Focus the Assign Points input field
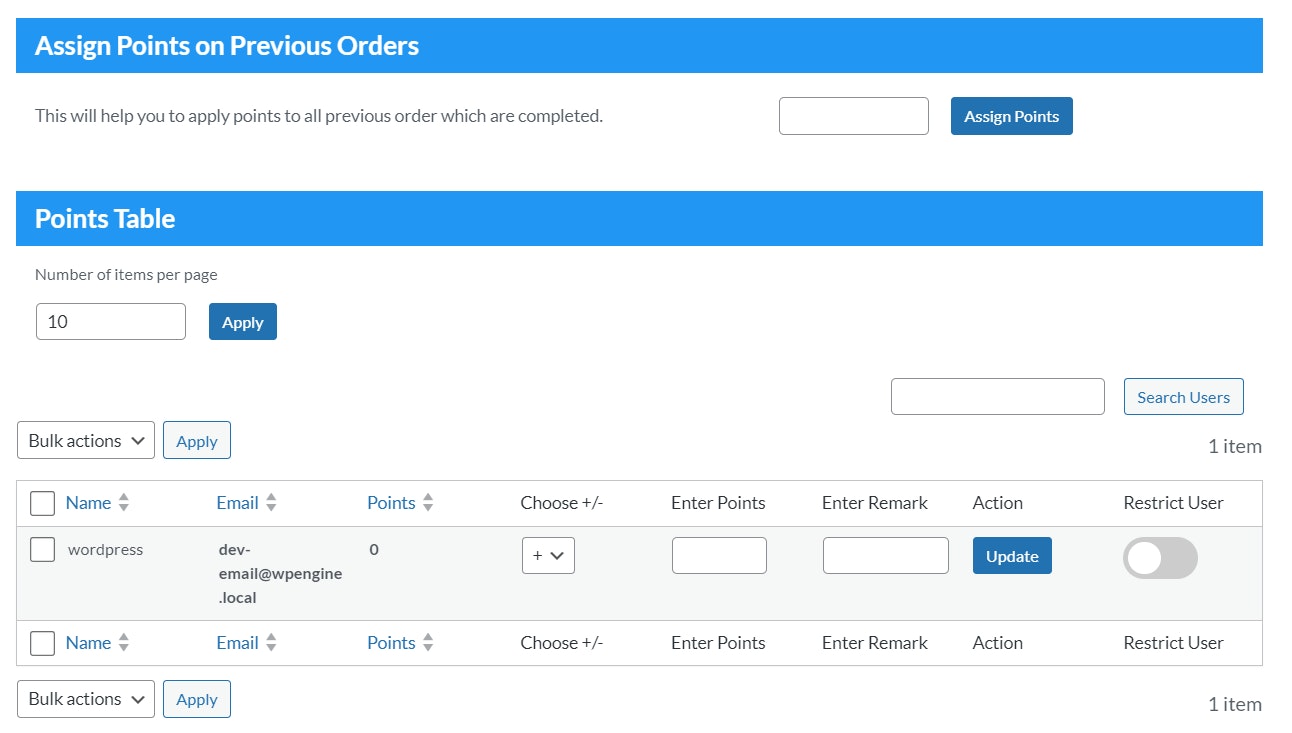Image resolution: width=1292 pixels, height=733 pixels. [854, 116]
